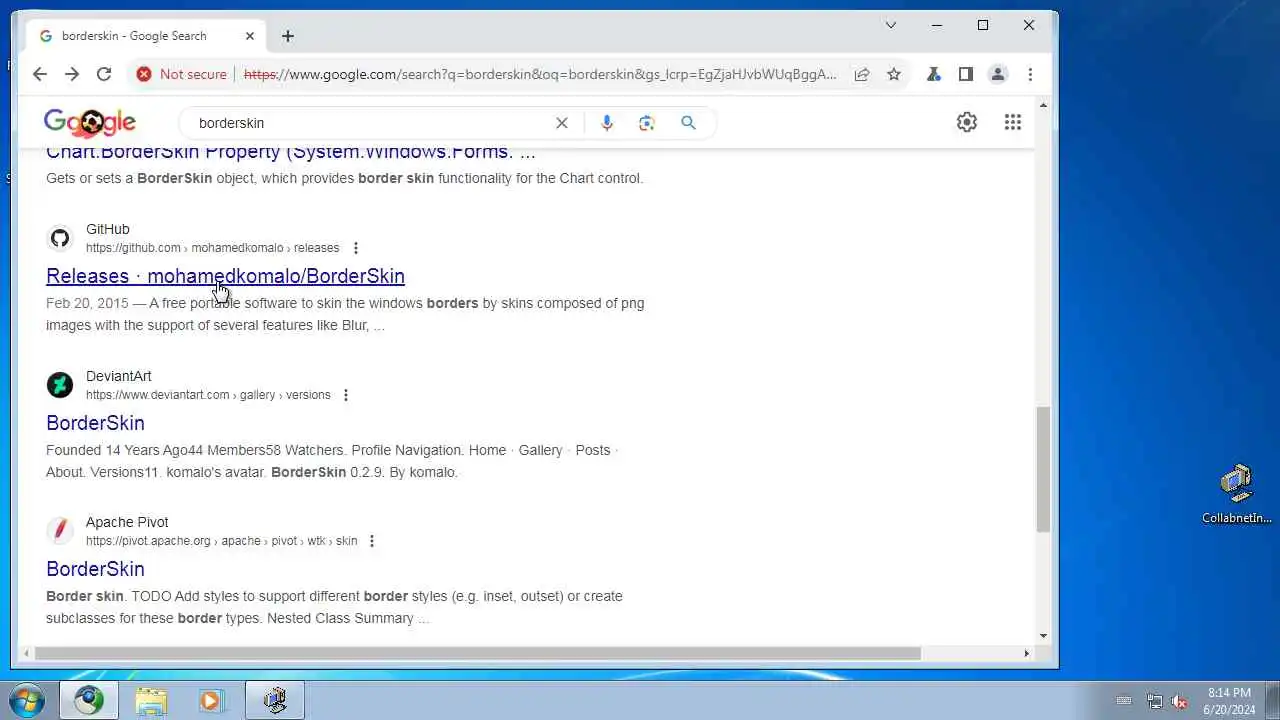Screen dimensions: 1280x720
Task: Submit search with magnifier icon
Action: pos(688,122)
